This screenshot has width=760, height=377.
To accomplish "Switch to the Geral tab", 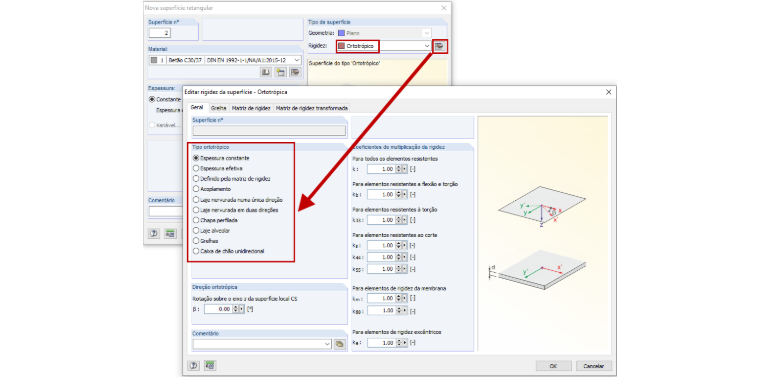I will [197, 108].
